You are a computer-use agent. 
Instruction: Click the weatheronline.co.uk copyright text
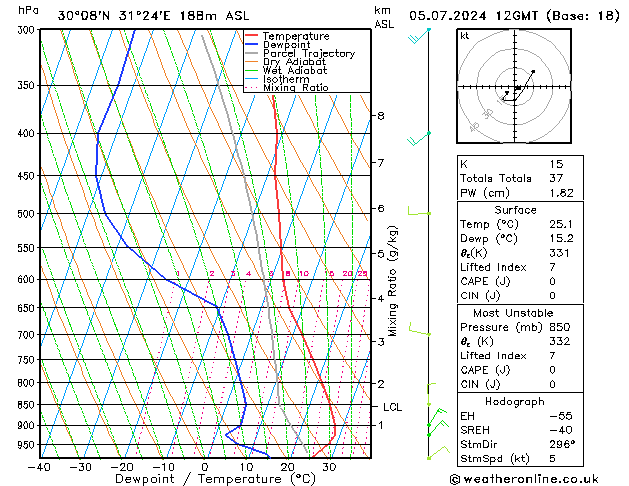click(524, 479)
